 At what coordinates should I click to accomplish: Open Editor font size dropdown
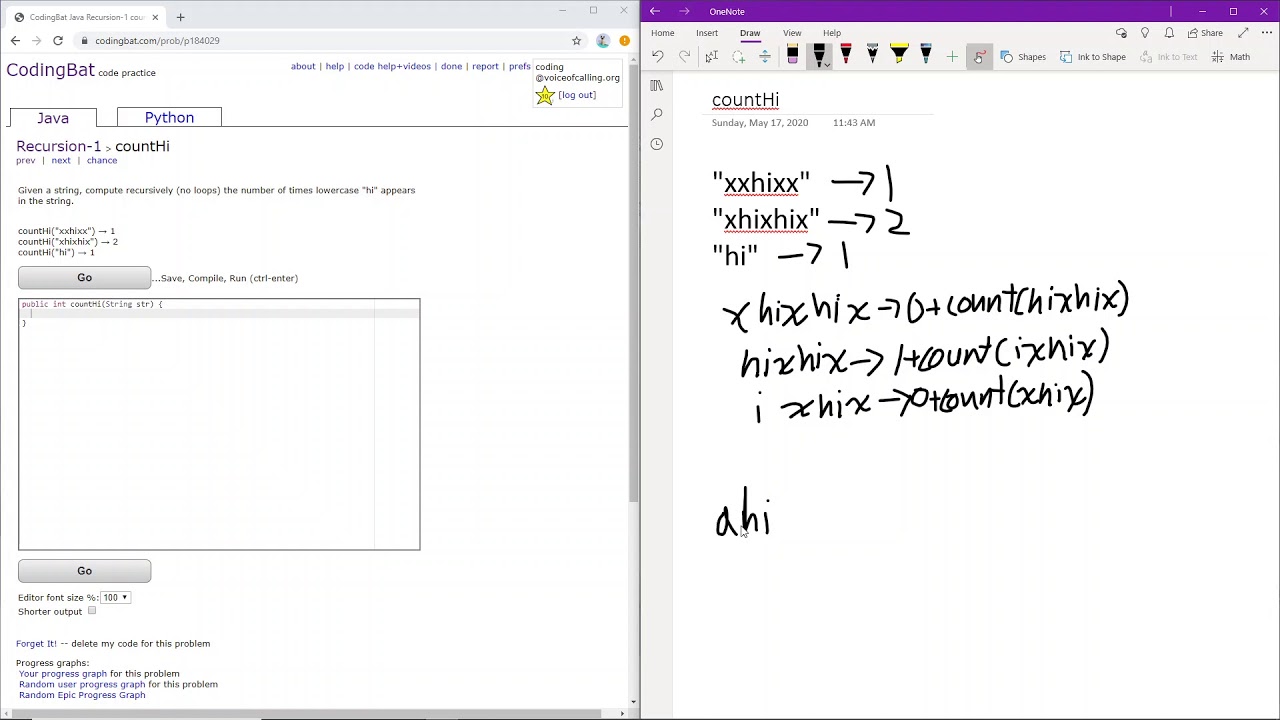(115, 597)
